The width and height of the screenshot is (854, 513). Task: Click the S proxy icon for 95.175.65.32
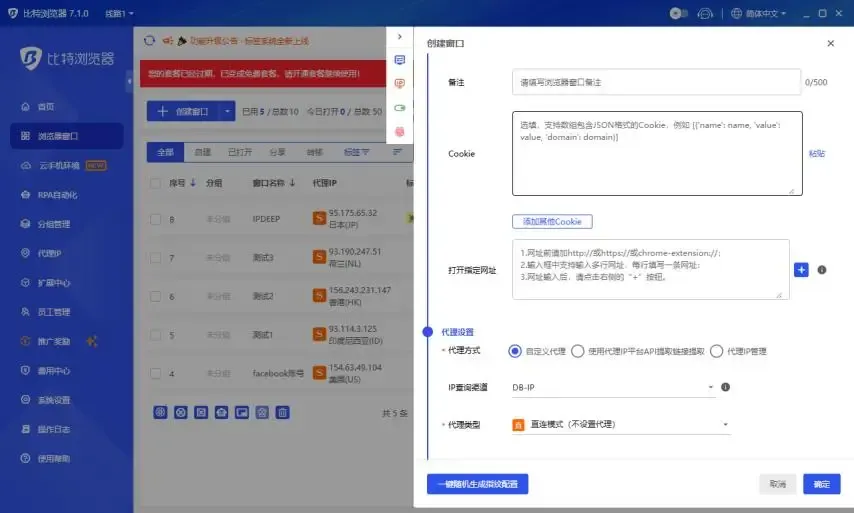pos(319,218)
